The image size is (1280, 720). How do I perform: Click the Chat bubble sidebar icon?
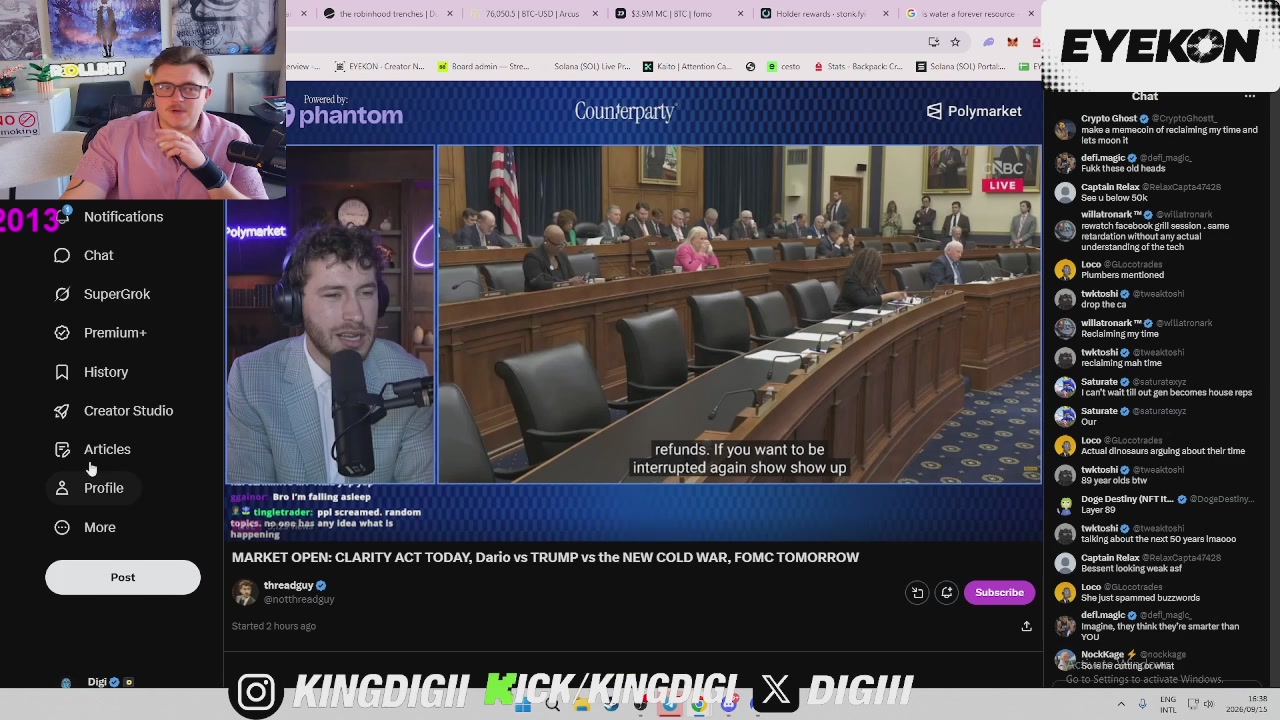62,255
